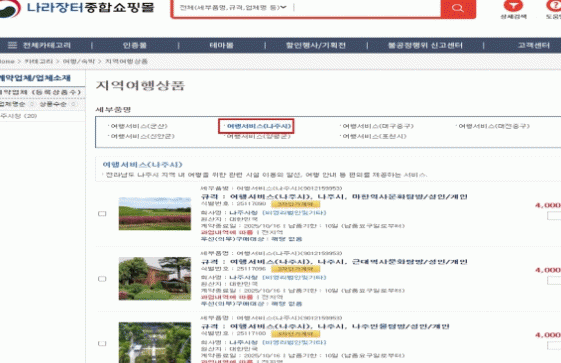Select 여행서비스(군산) category link
561x363 pixels.
point(139,126)
